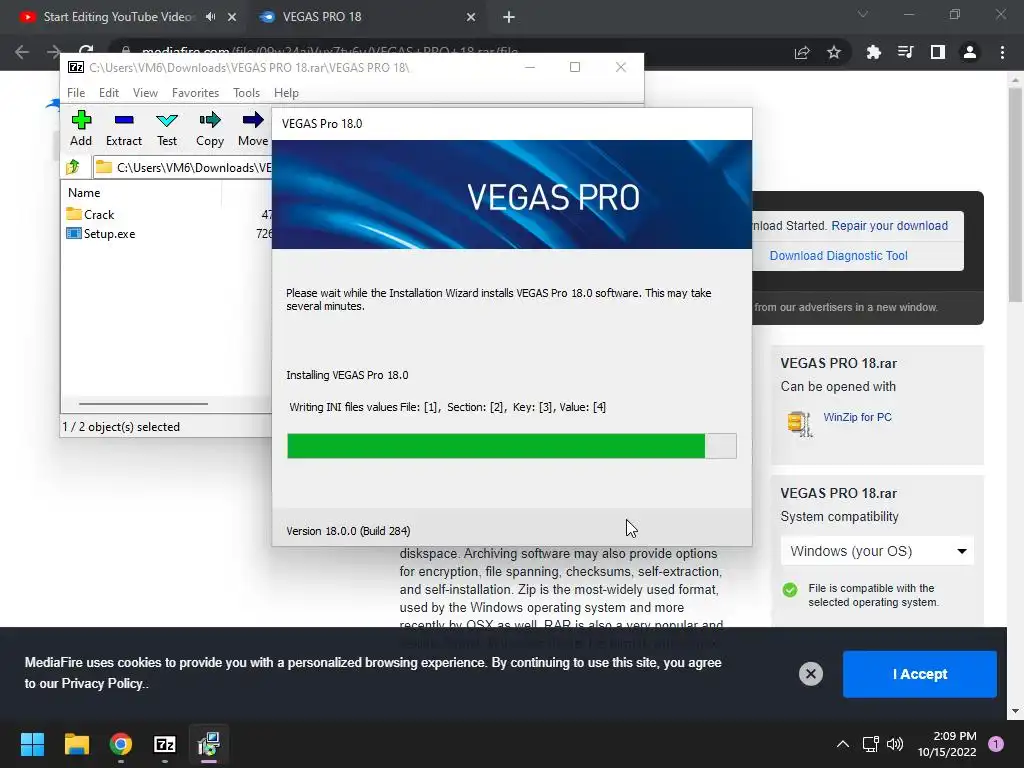Click Chrome back navigation arrow
Viewport: 1024px width, 768px height.
tap(22, 52)
